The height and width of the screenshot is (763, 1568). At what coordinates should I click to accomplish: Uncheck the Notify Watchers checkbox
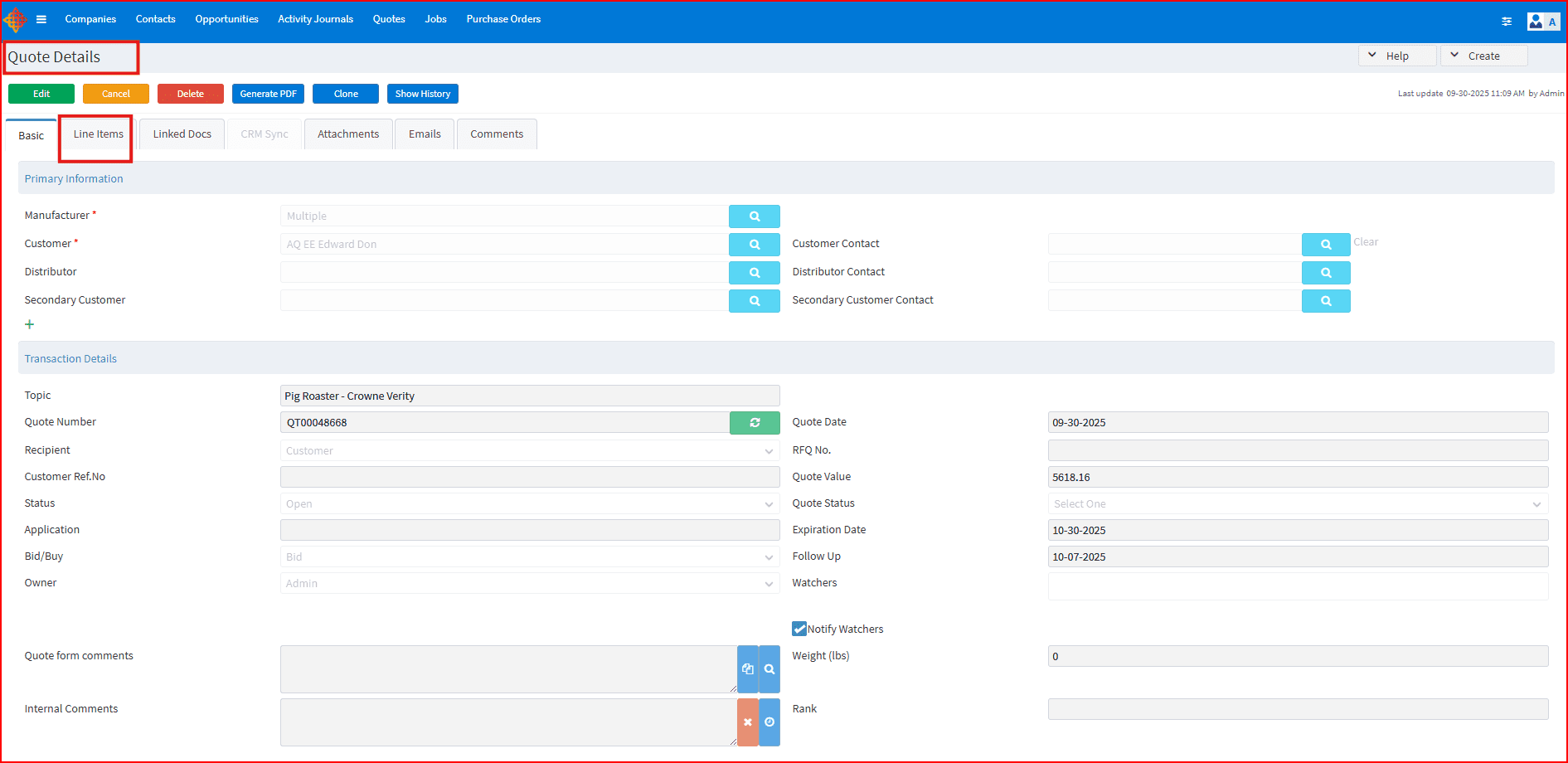tap(799, 629)
